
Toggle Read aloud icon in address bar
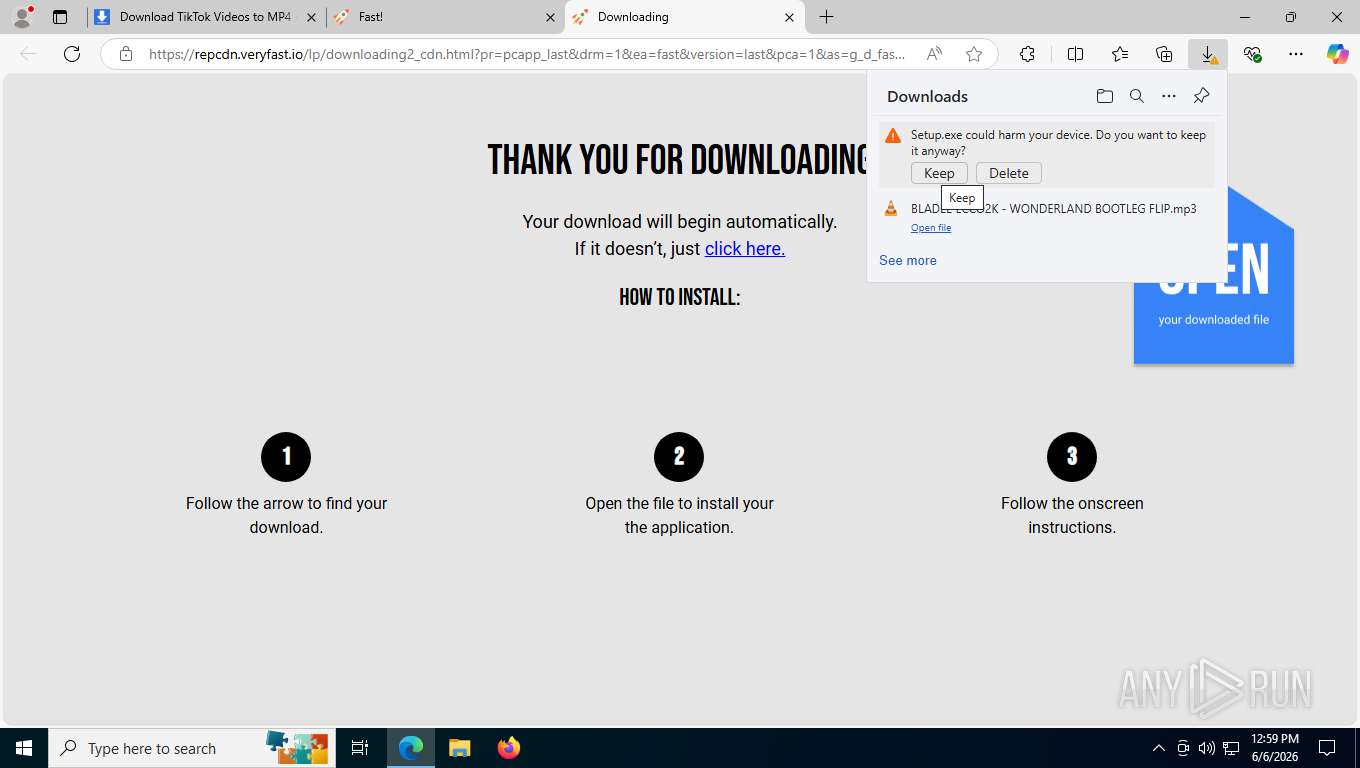coord(934,54)
